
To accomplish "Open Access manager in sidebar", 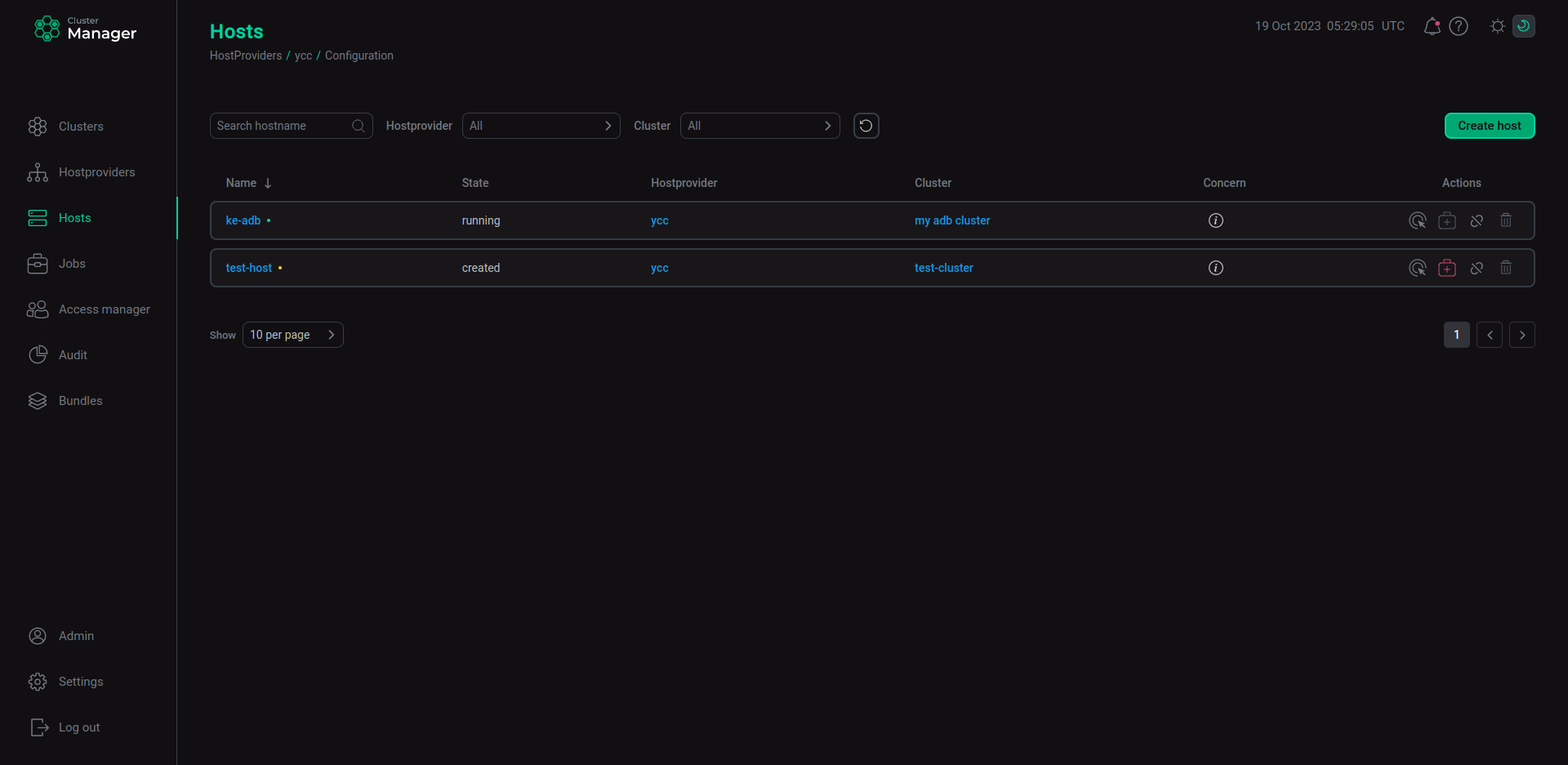I will click(88, 309).
